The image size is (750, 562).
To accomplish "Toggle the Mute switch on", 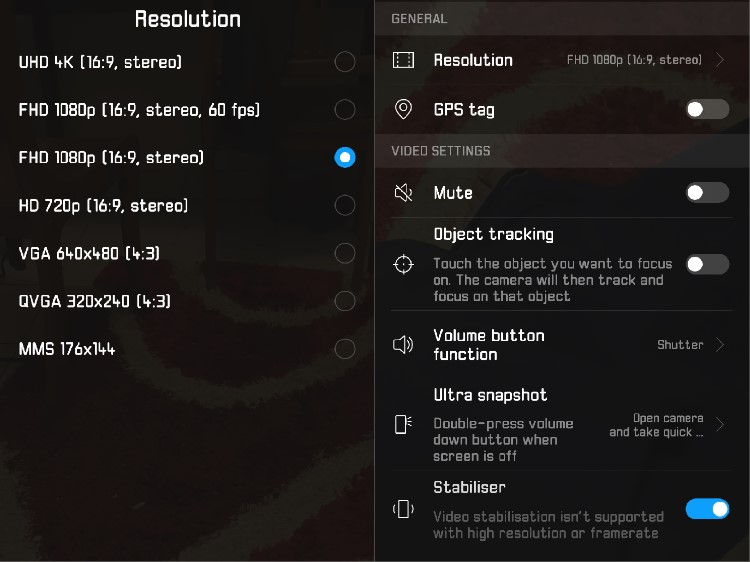I will [x=707, y=193].
